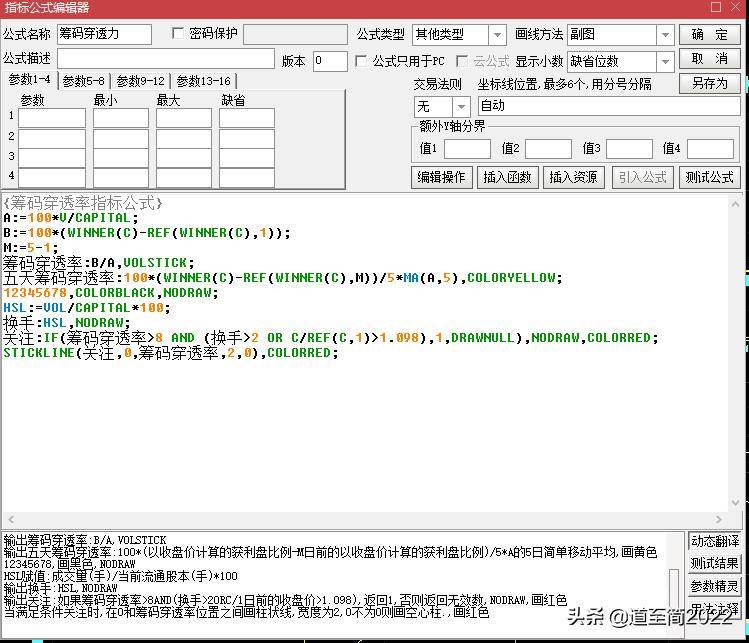The image size is (749, 643).
Task: Click the translation panel vertical scrollbar
Action: (x=674, y=590)
